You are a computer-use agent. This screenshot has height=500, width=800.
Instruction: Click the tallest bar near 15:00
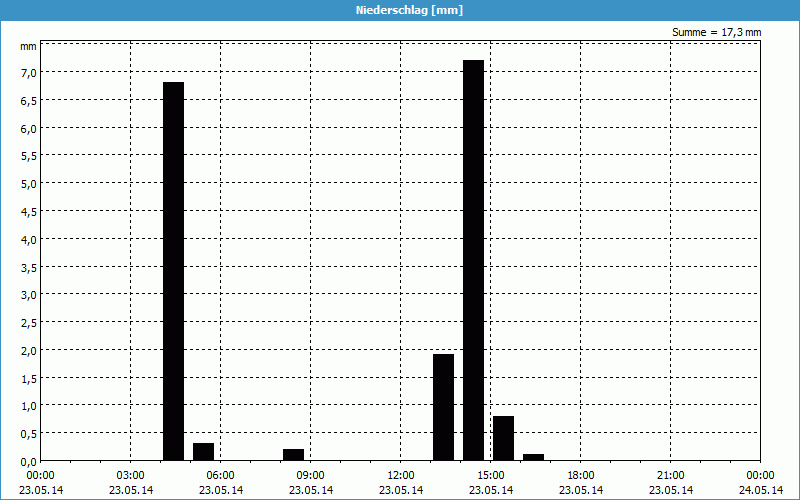pyautogui.click(x=473, y=260)
